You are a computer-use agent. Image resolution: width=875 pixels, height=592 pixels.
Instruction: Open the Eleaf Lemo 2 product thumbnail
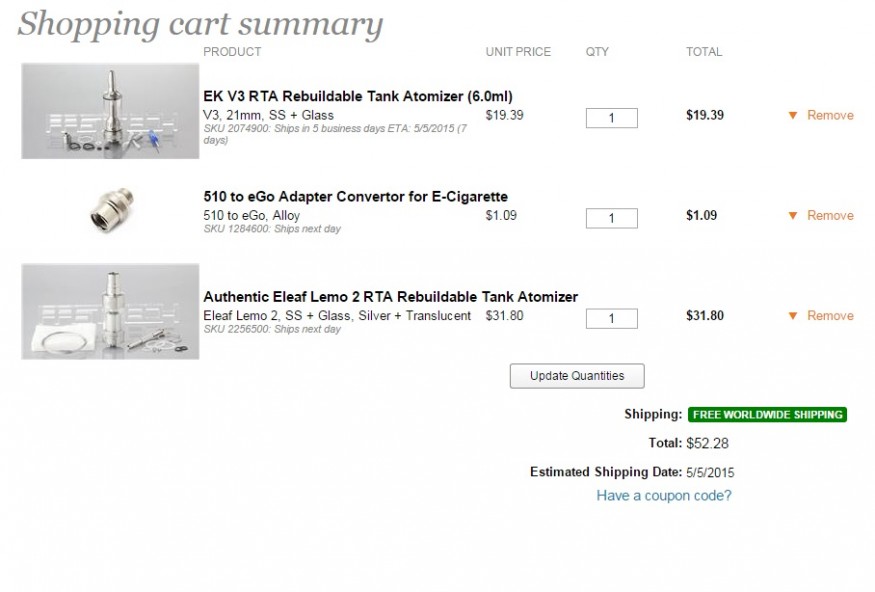(x=110, y=311)
